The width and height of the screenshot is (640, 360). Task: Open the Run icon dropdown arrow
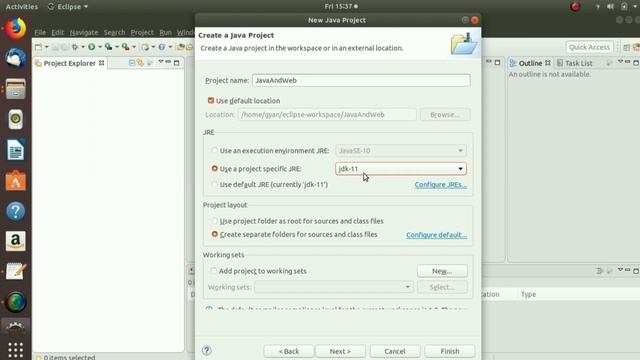click(x=100, y=47)
